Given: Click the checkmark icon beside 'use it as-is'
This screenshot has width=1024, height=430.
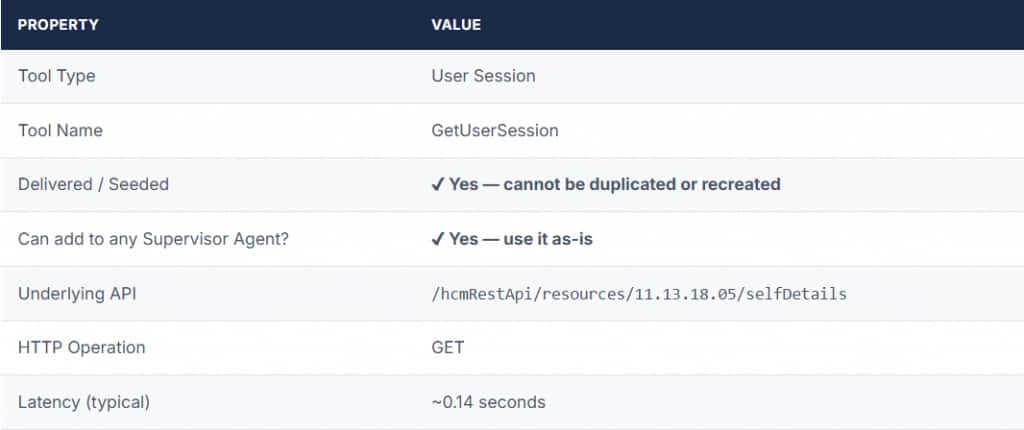Looking at the screenshot, I should pyautogui.click(x=438, y=240).
